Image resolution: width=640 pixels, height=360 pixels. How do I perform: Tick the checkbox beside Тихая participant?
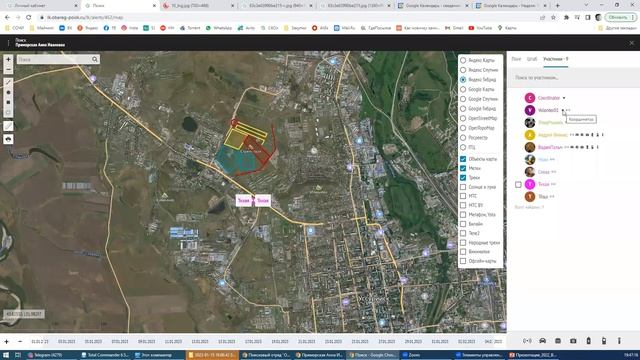coord(518,184)
